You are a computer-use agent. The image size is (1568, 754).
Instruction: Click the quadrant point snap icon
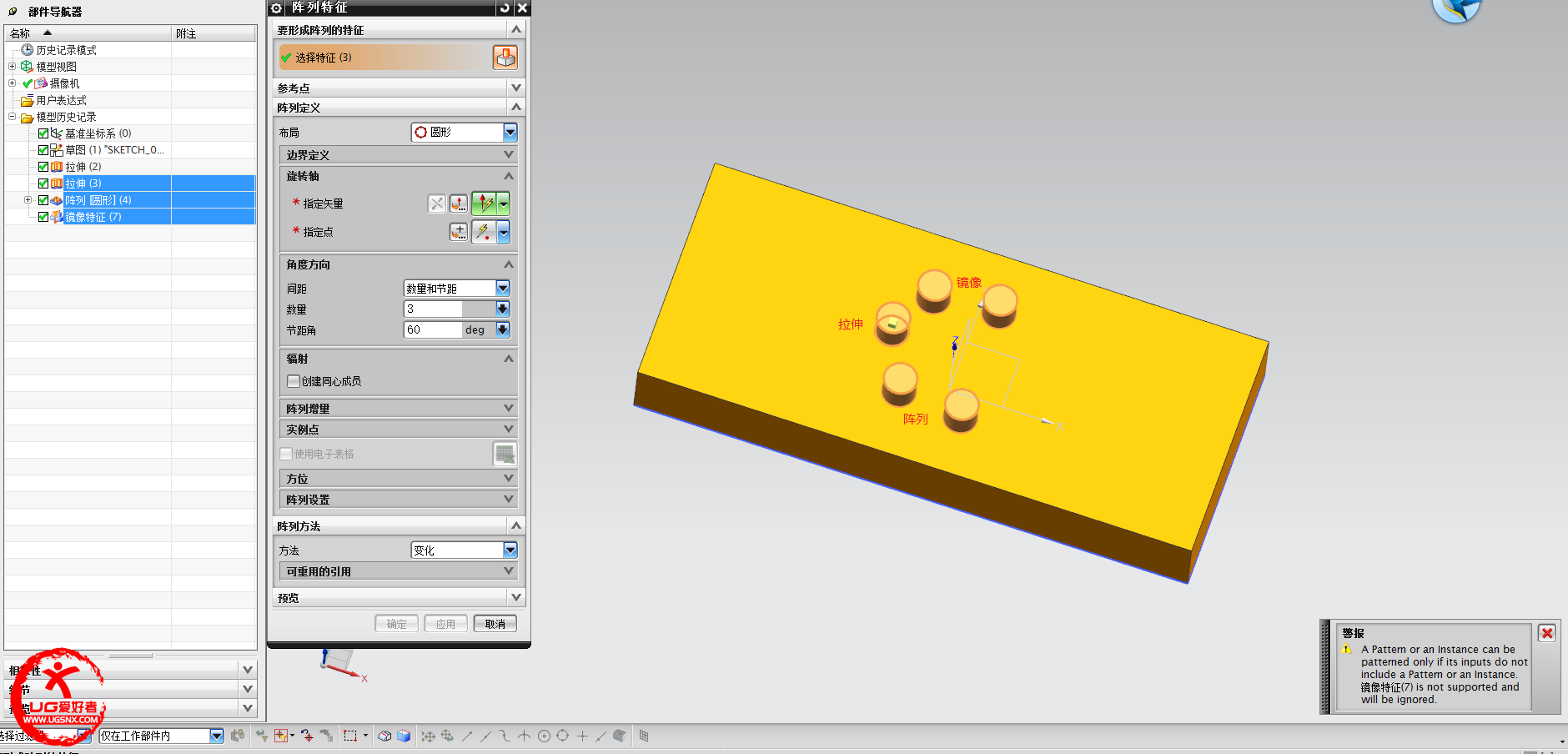pyautogui.click(x=563, y=736)
